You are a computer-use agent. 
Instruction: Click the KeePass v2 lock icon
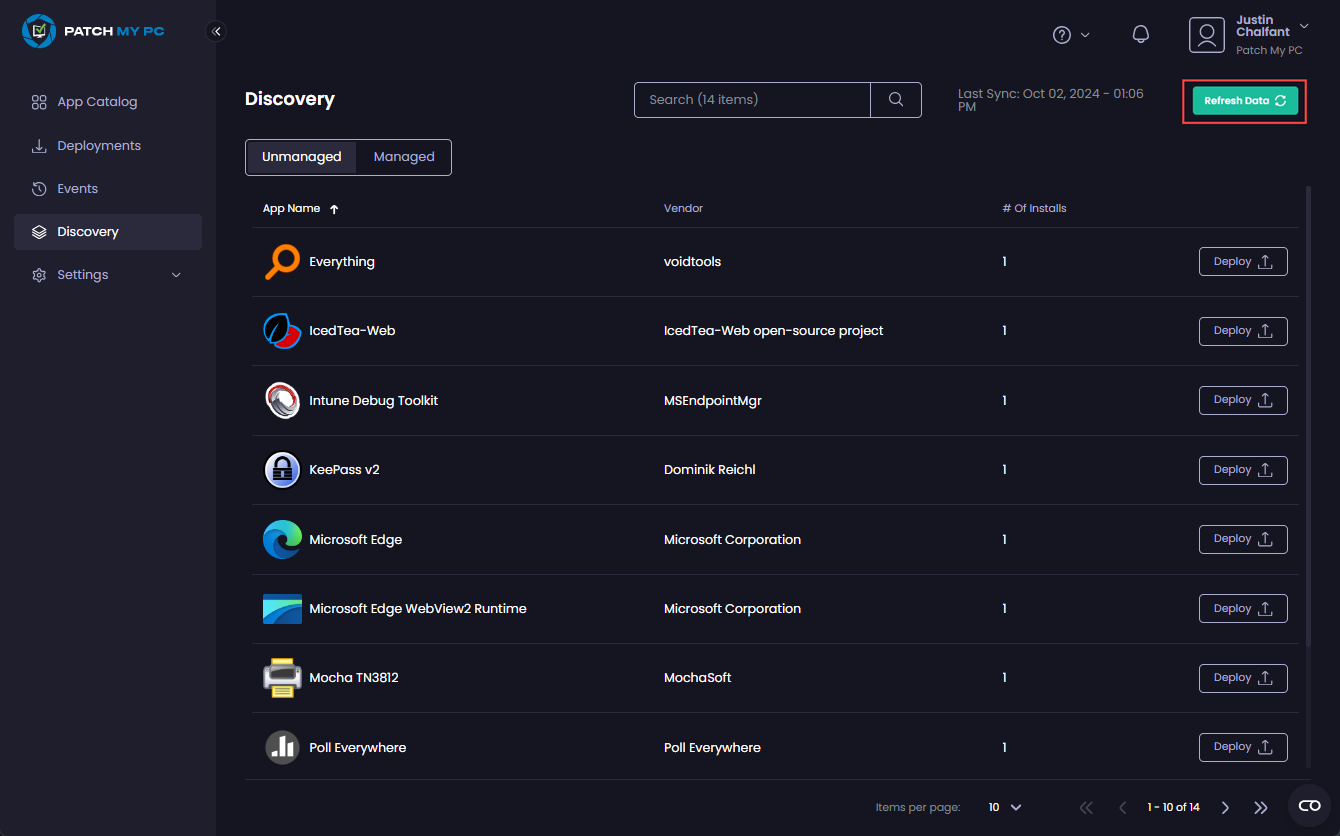282,470
